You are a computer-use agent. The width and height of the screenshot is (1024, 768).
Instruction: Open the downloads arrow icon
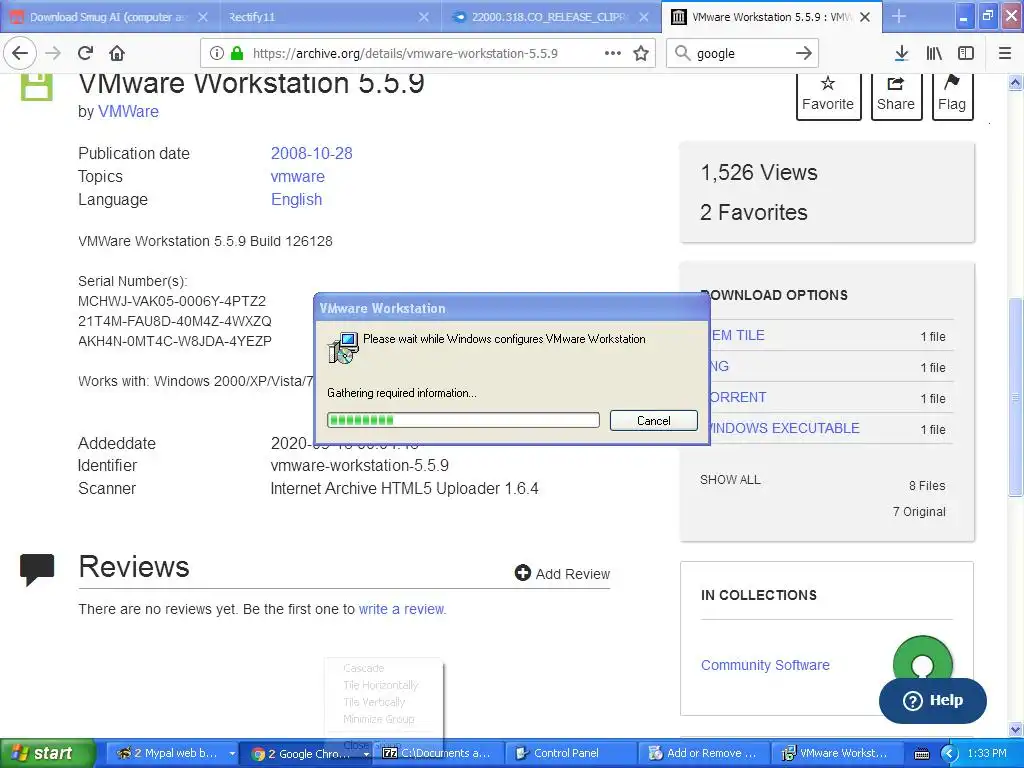pos(901,54)
